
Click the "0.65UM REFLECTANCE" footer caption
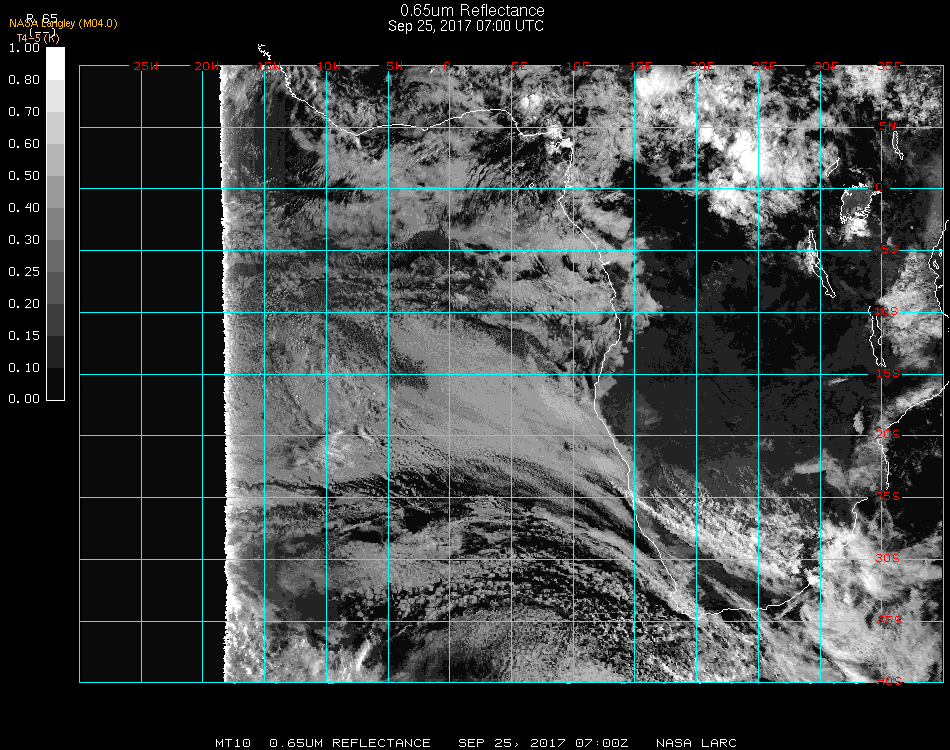coord(350,743)
